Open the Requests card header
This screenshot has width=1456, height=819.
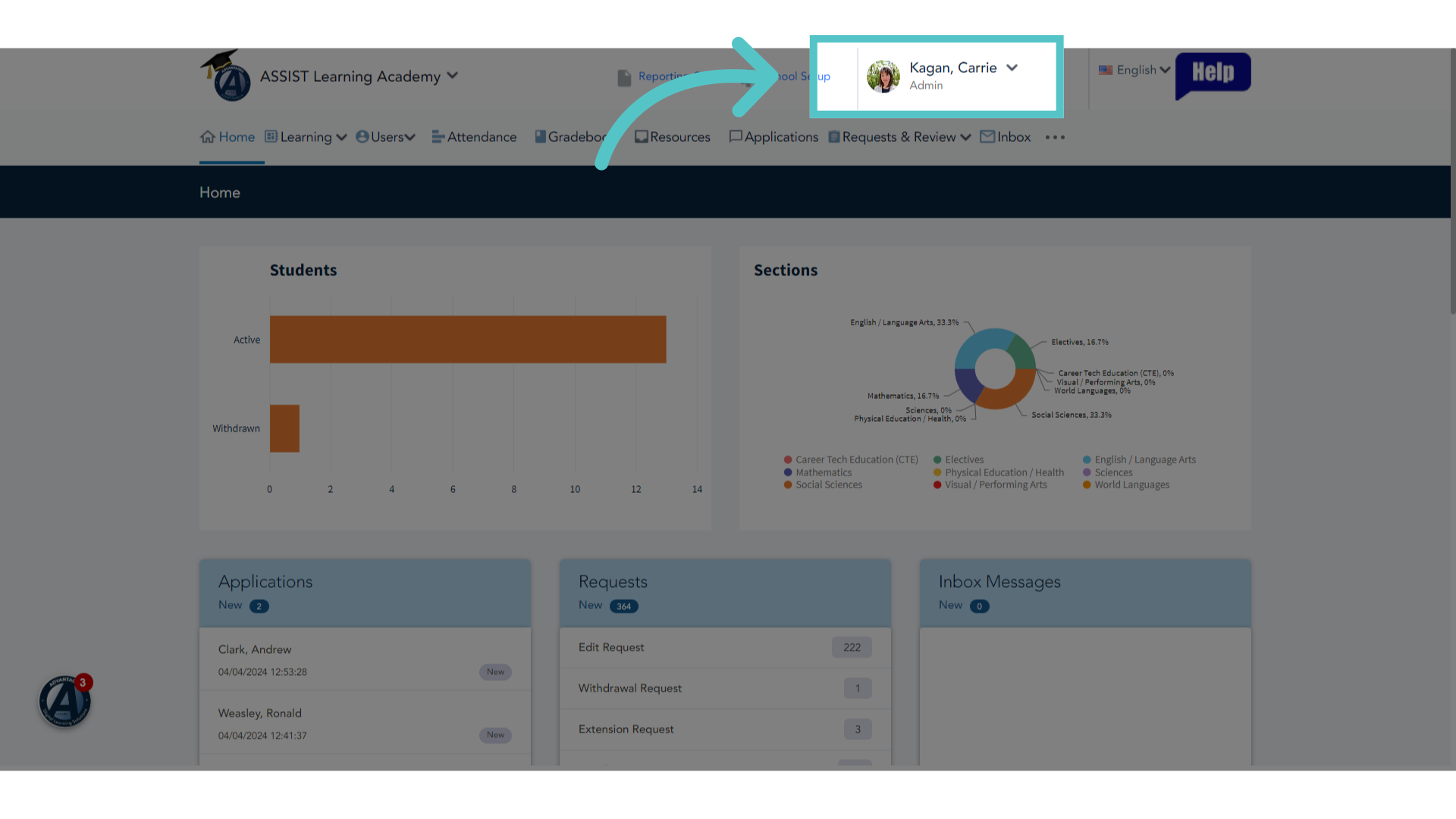coord(725,593)
